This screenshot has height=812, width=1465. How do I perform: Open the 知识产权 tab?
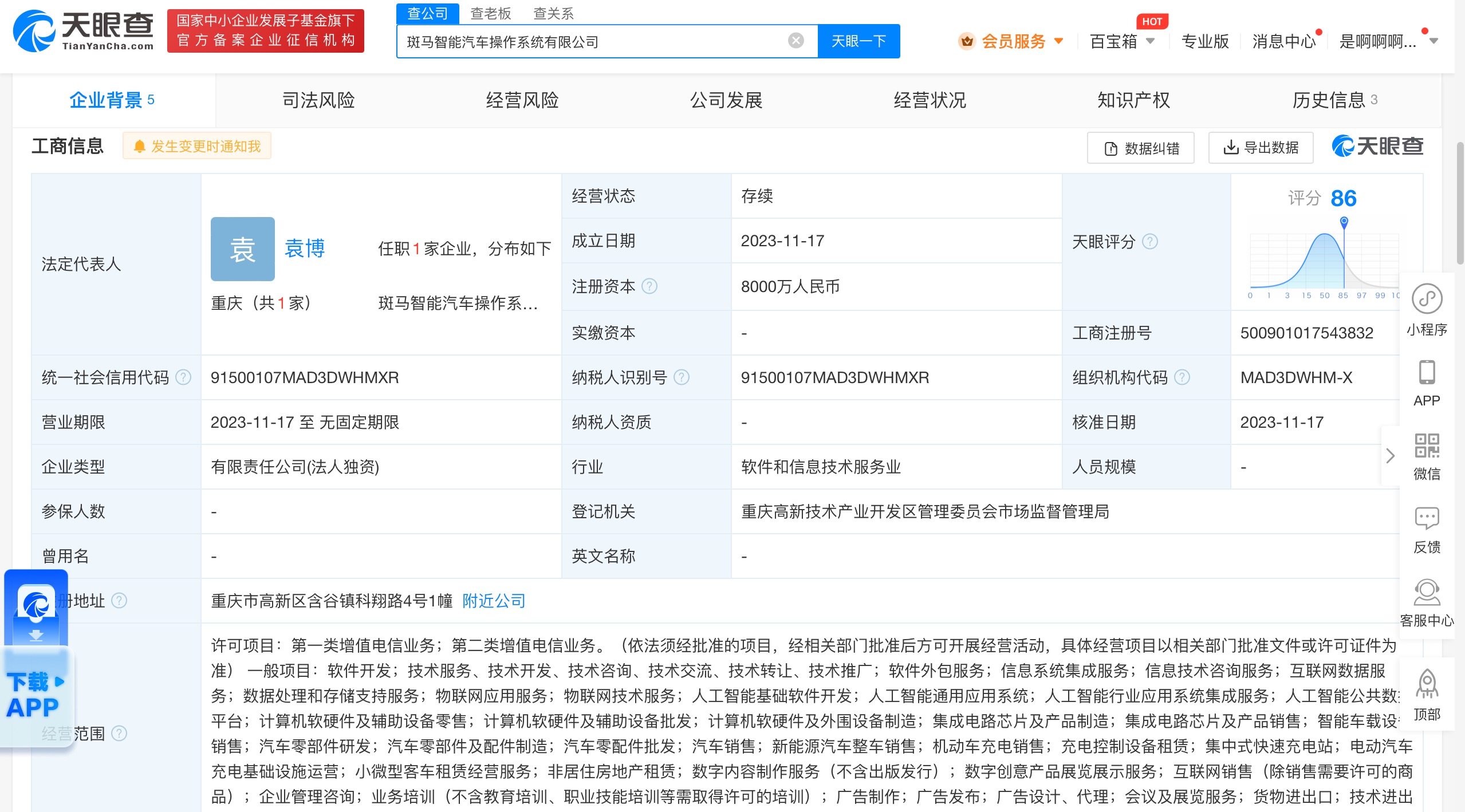click(x=1133, y=100)
